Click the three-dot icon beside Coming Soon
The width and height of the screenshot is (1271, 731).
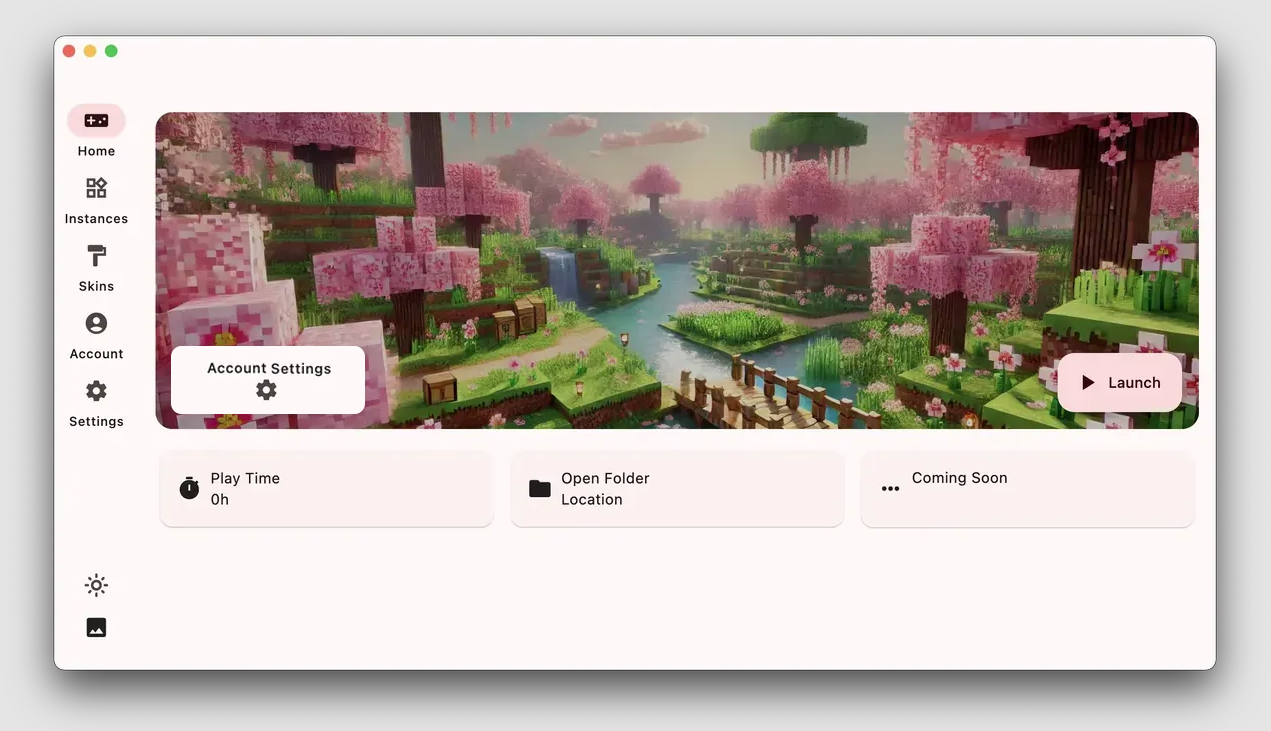pyautogui.click(x=890, y=489)
